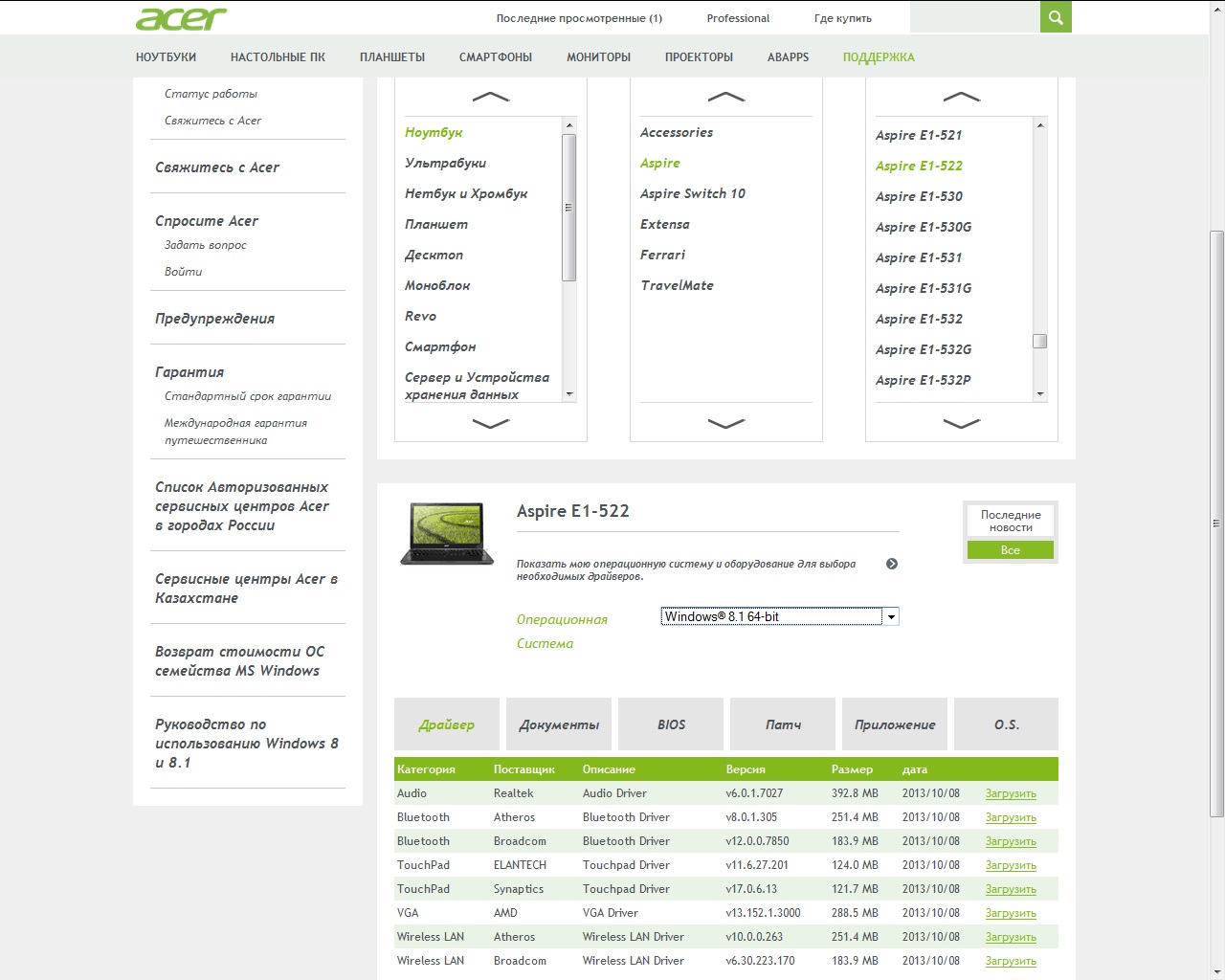Screen dimensions: 1225x980
Task: Select TravelMate in the series list
Action: pos(677,285)
